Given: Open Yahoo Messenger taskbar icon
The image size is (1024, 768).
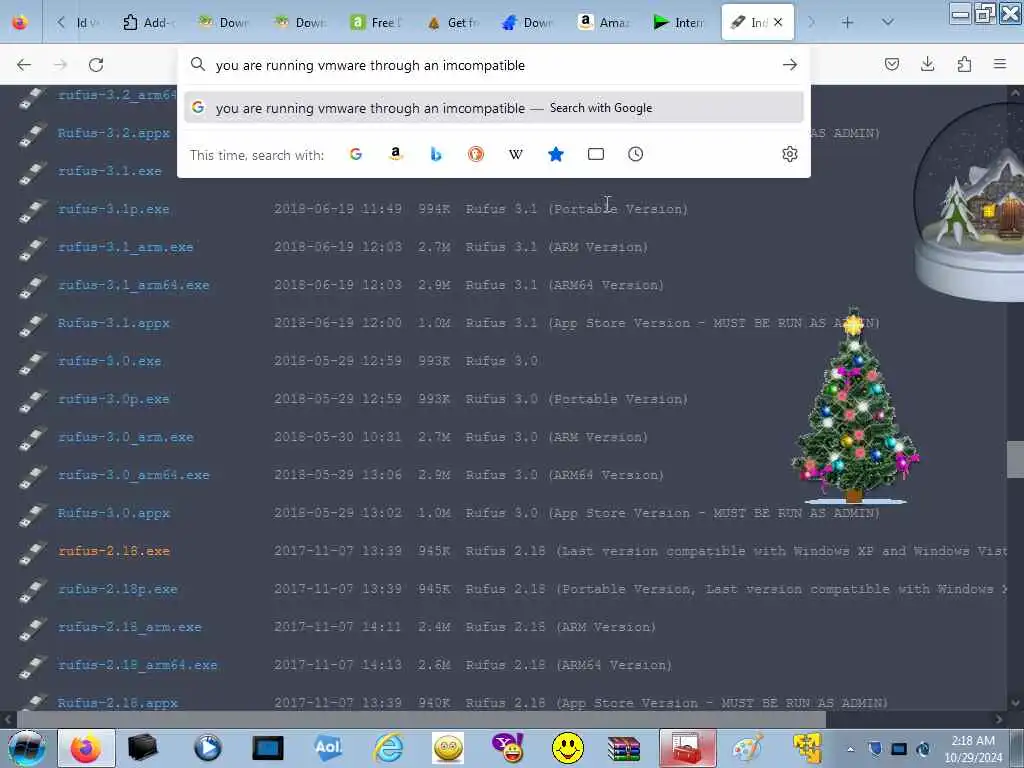Looking at the screenshot, I should coord(507,748).
